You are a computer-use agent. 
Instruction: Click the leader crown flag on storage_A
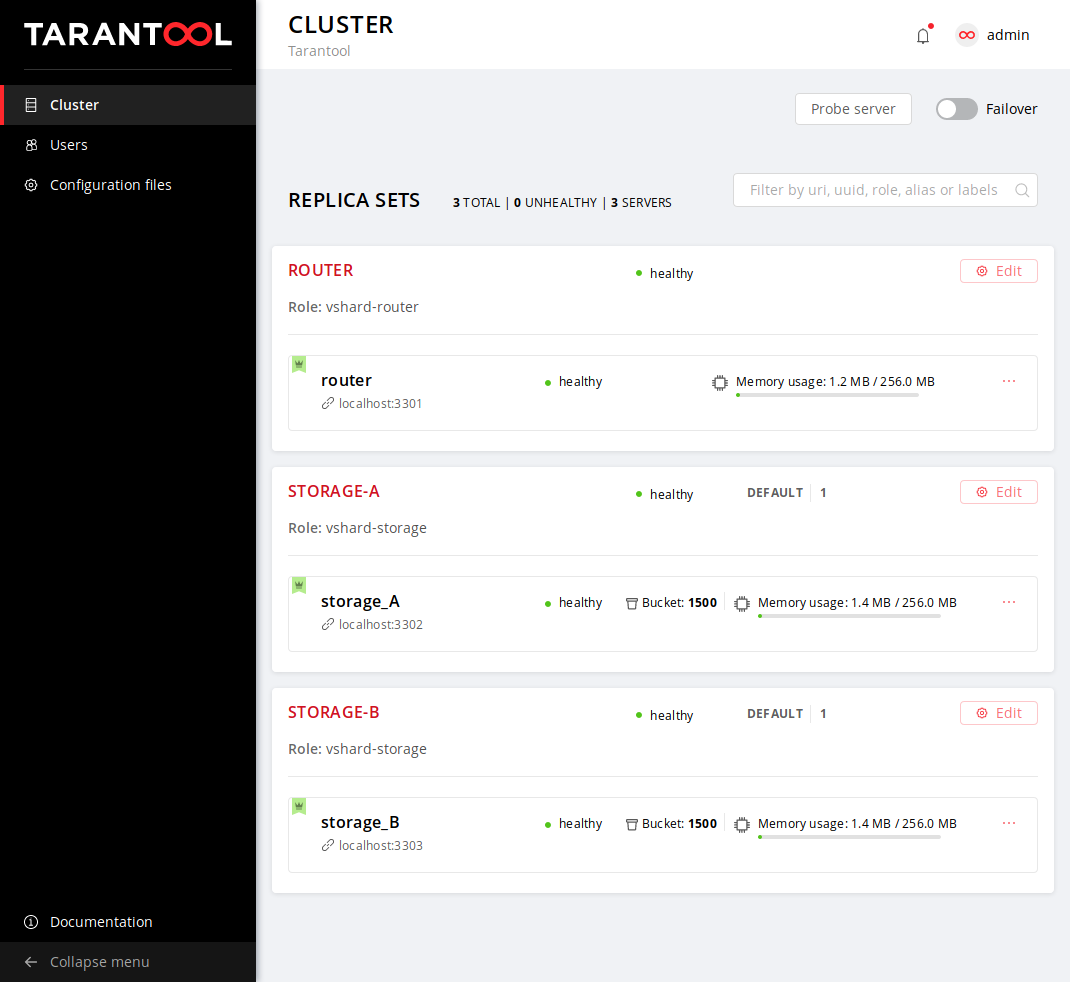tap(299, 586)
